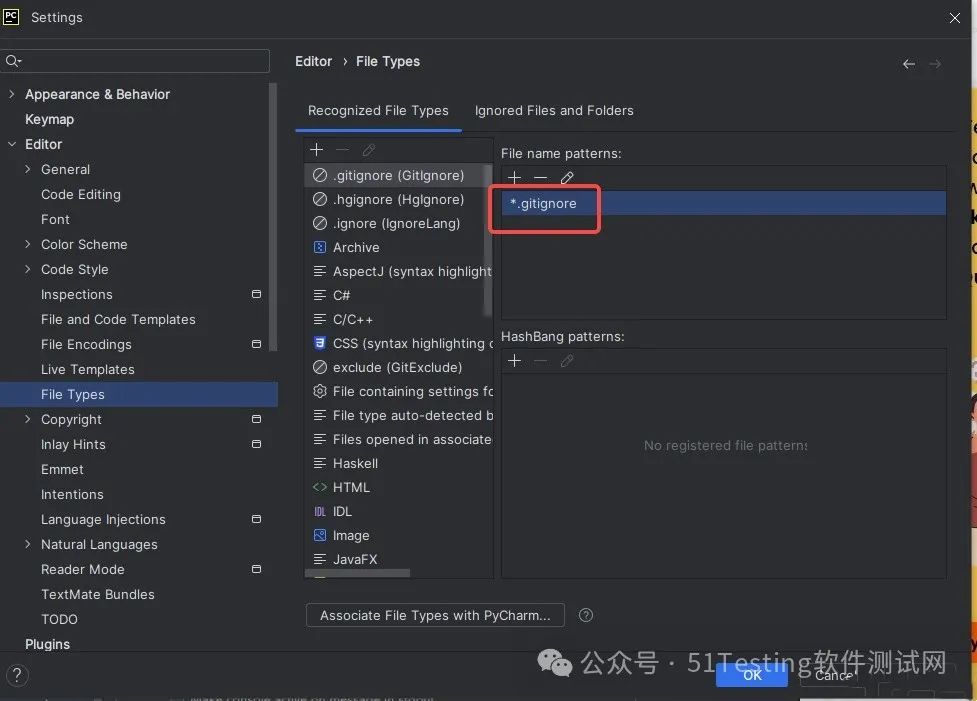Open Reader Mode settings
977x701 pixels.
click(x=83, y=569)
